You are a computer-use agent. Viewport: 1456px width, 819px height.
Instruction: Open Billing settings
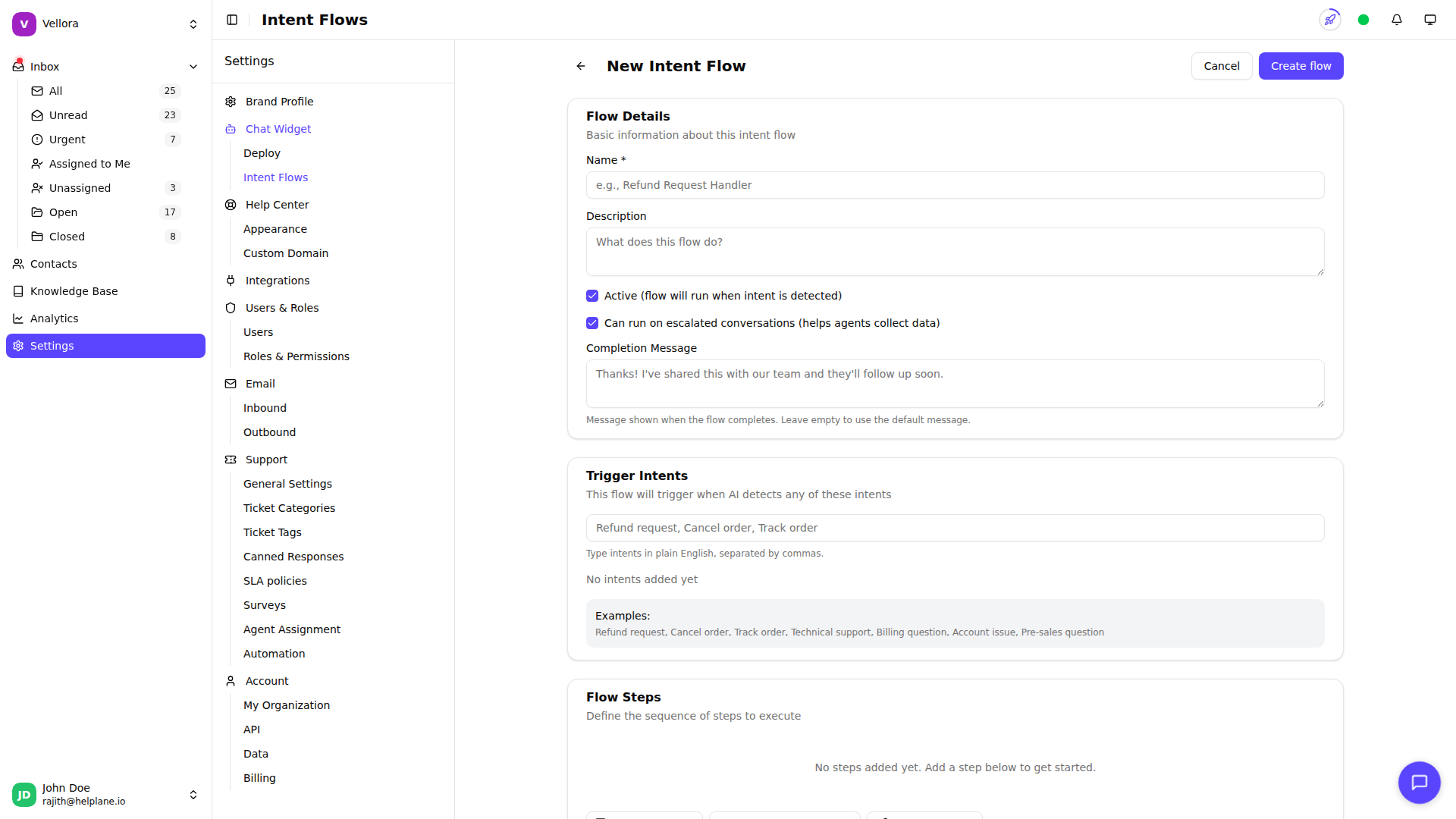click(259, 778)
